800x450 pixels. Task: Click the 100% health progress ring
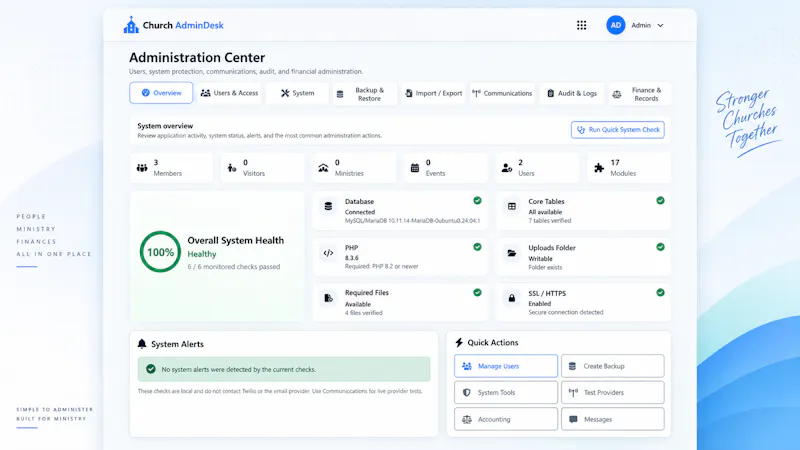[160, 252]
